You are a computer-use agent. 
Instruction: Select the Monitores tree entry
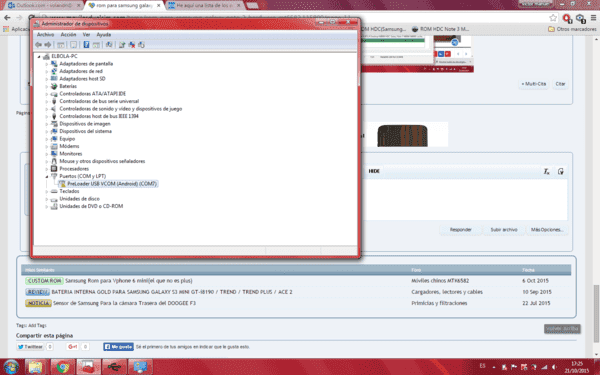click(70, 154)
